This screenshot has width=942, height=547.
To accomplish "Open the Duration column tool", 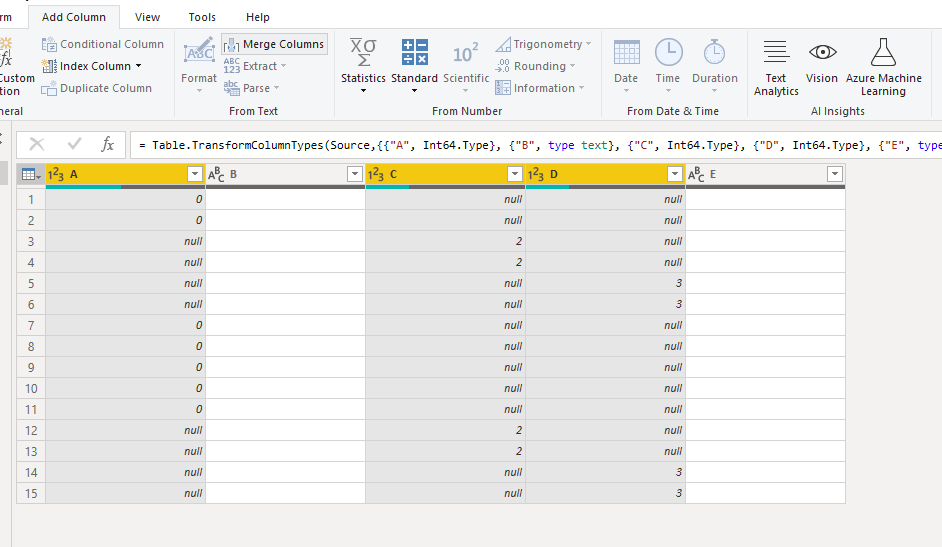I will (714, 65).
